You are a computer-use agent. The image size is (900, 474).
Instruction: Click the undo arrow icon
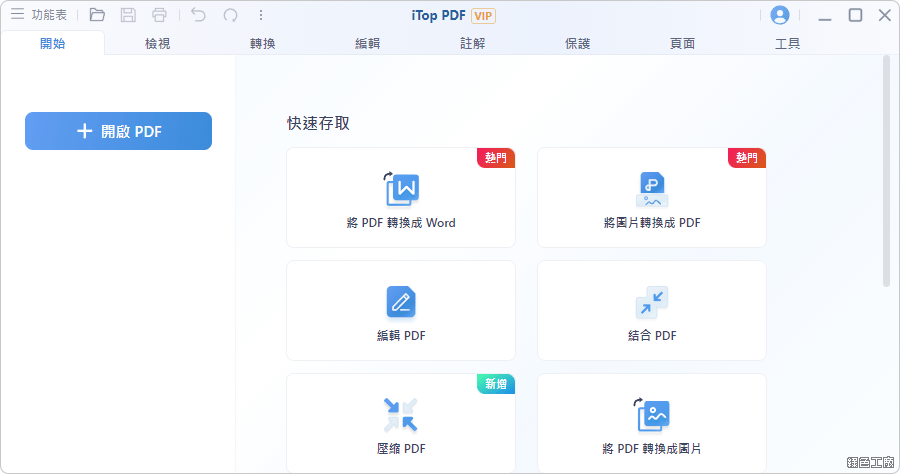coord(199,15)
